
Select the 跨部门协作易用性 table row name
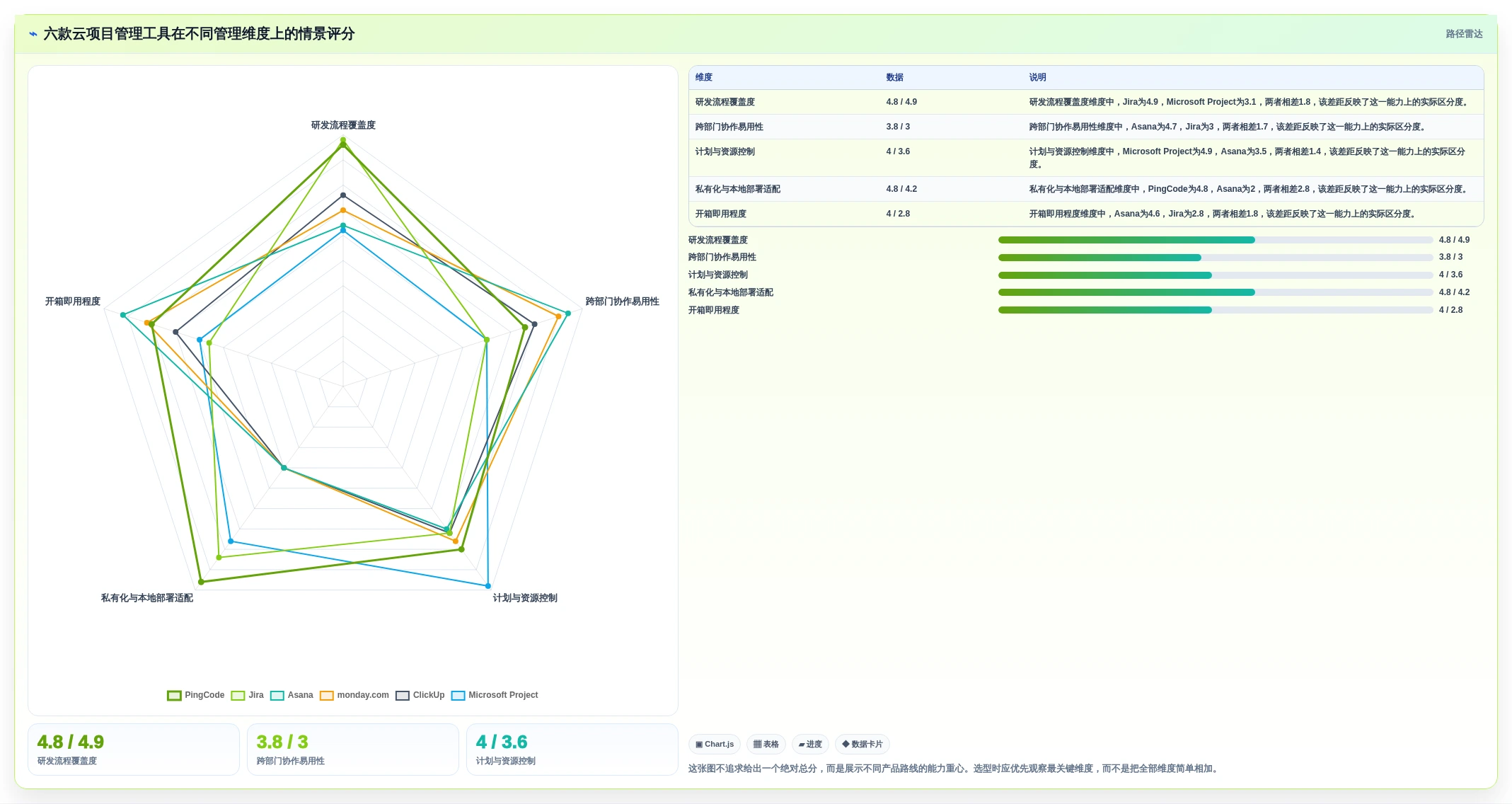click(729, 127)
